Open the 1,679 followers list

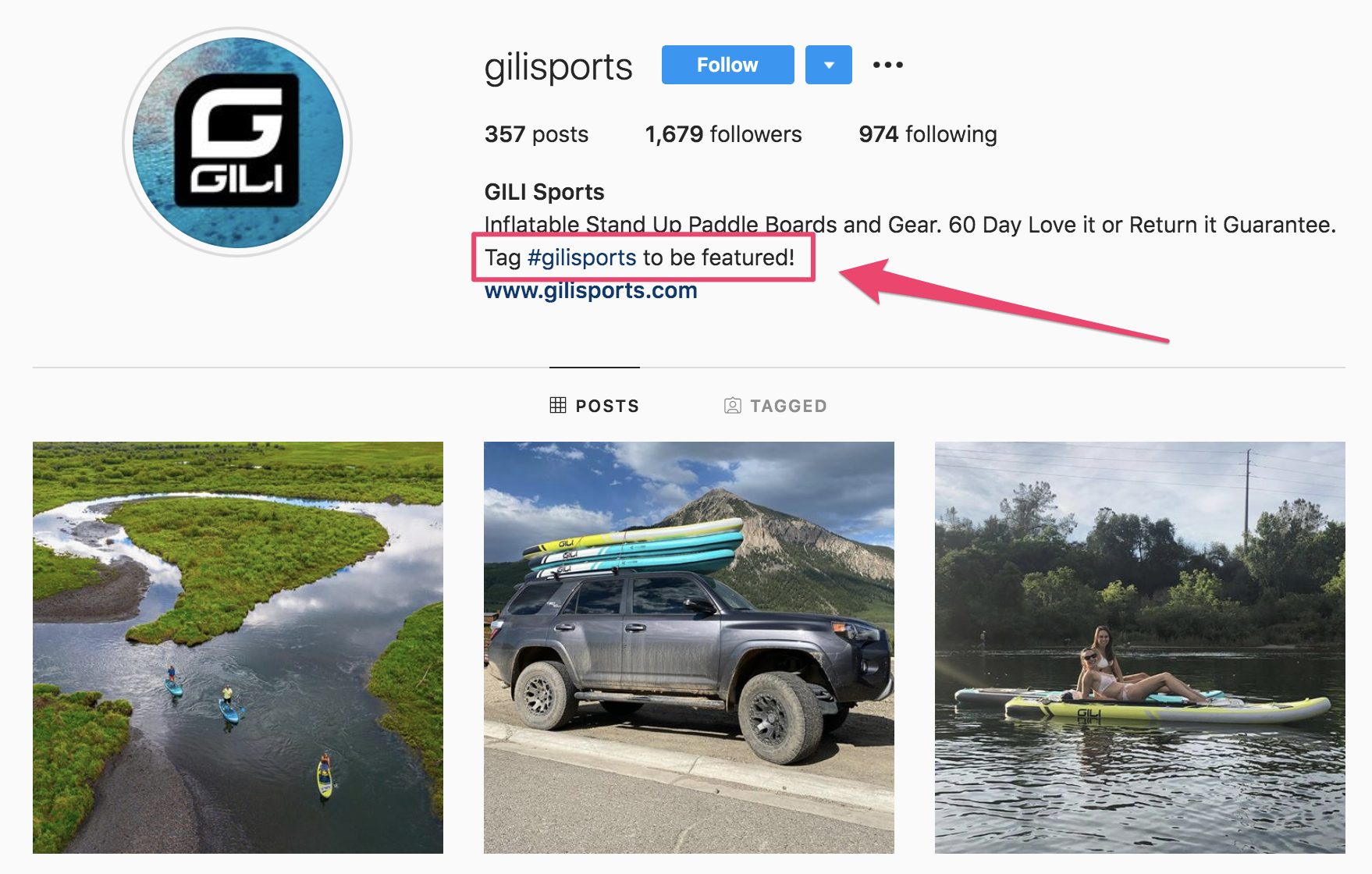723,134
